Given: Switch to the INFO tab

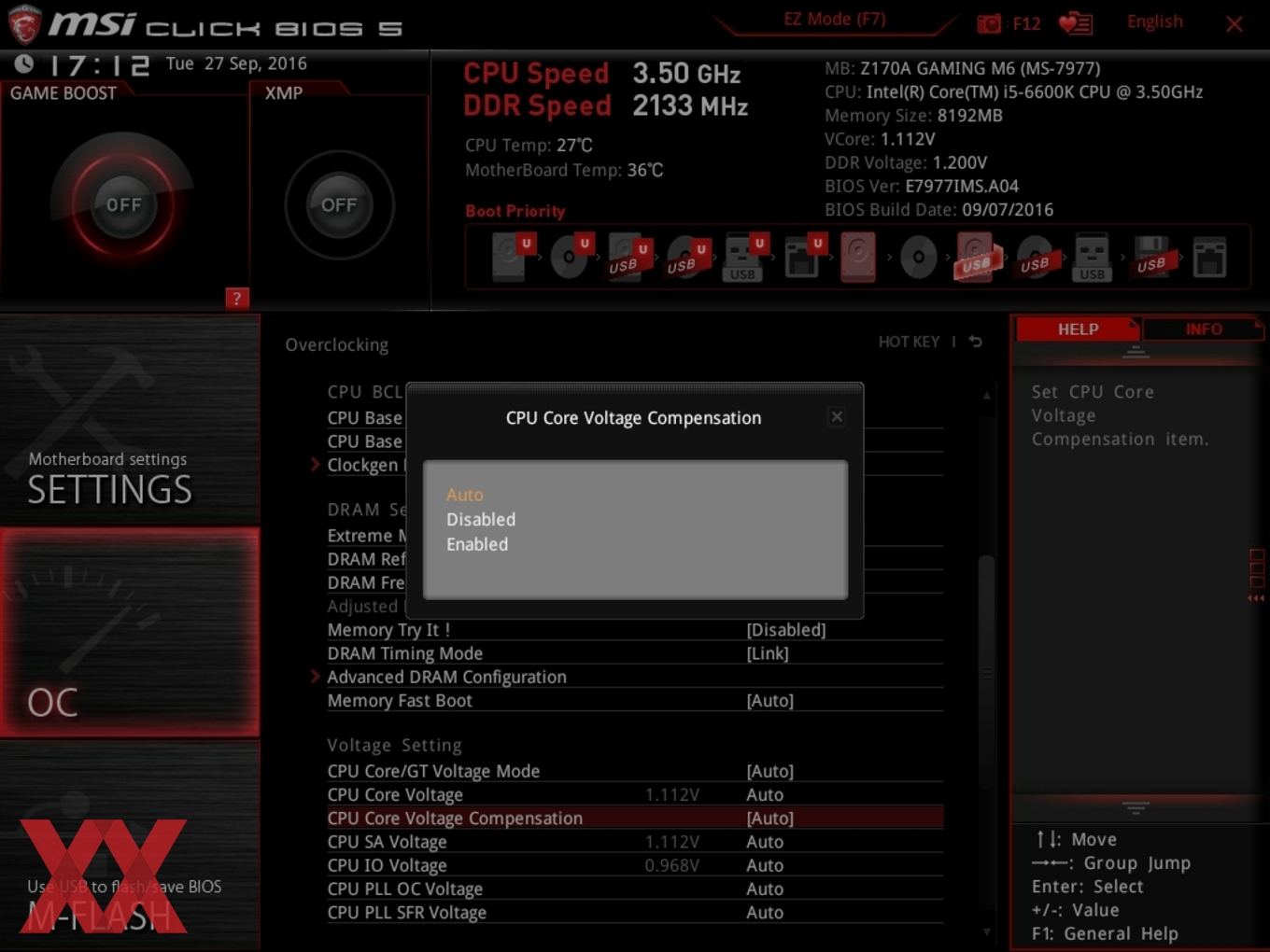Looking at the screenshot, I should coord(1204,329).
